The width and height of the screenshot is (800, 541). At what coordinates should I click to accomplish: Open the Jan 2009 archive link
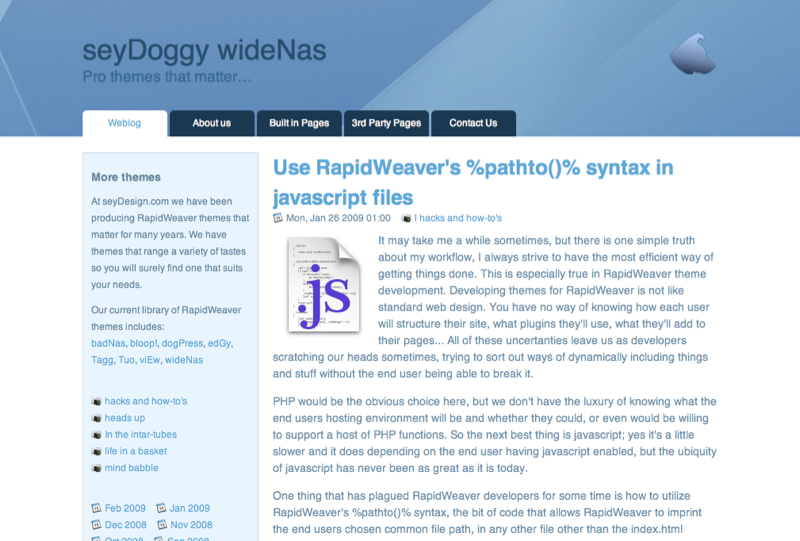tap(189, 508)
